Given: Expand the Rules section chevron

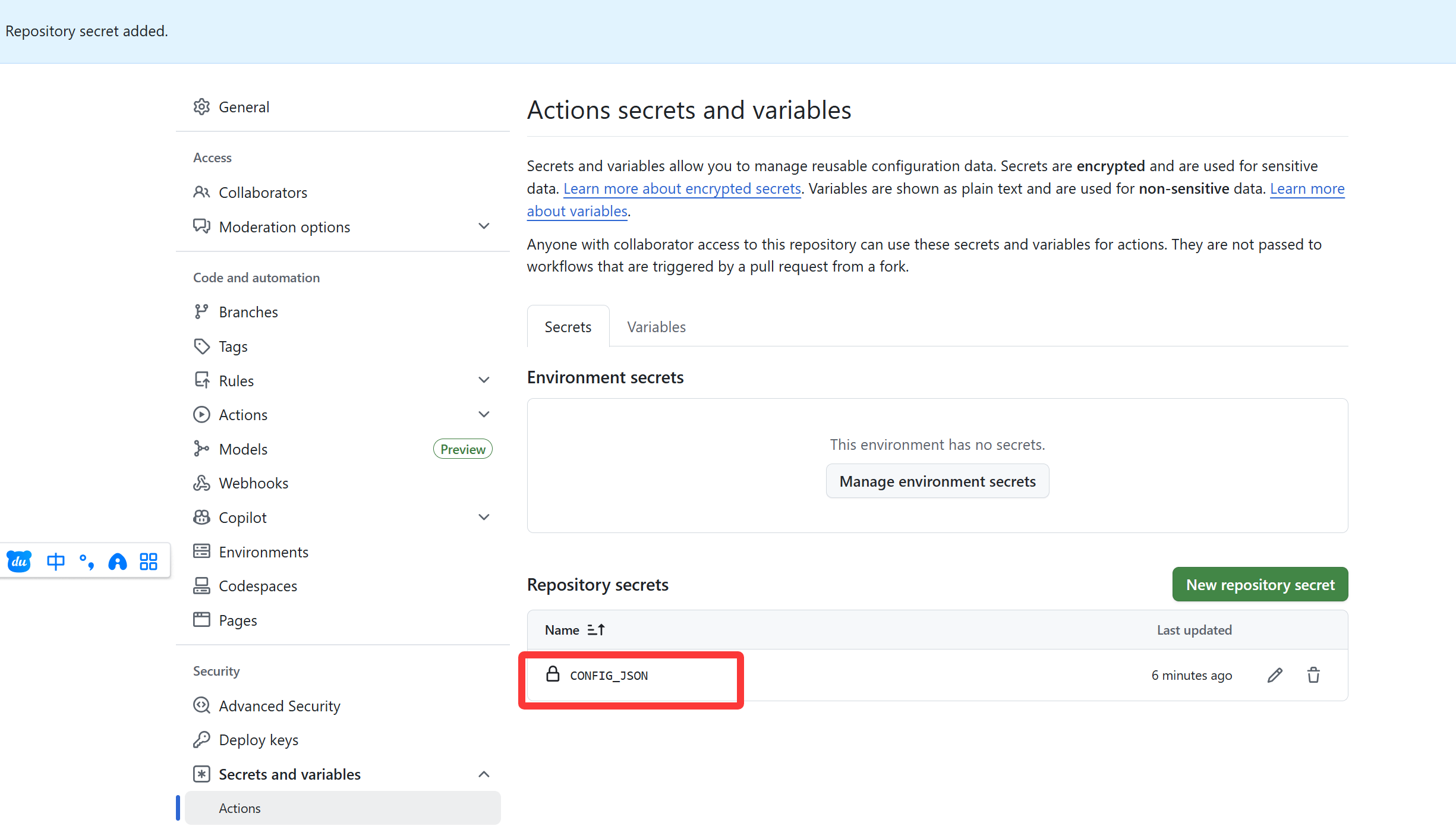Looking at the screenshot, I should click(x=484, y=380).
